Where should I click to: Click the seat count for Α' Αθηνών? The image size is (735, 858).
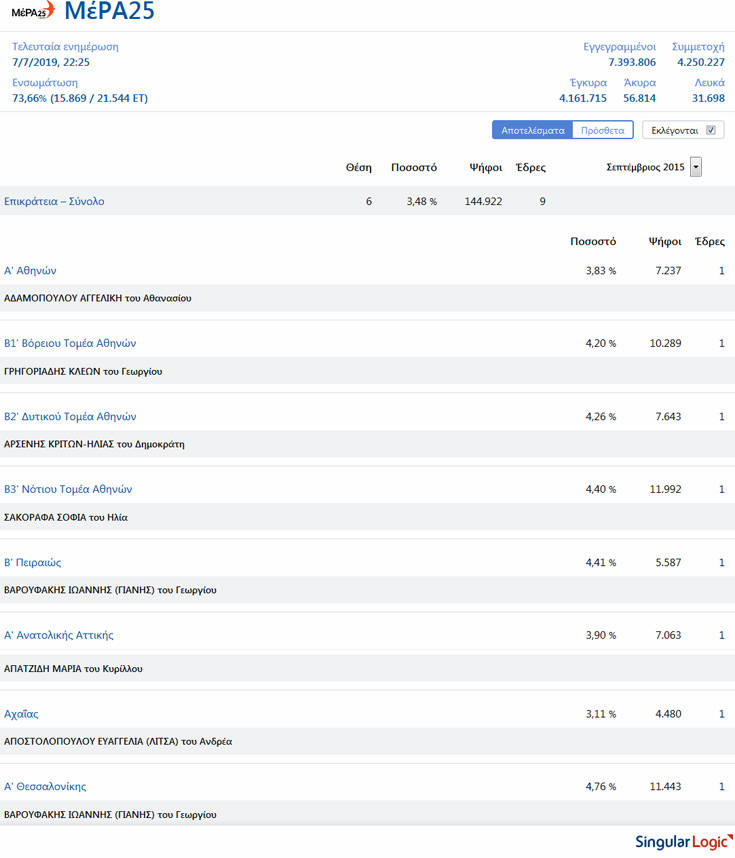point(721,270)
